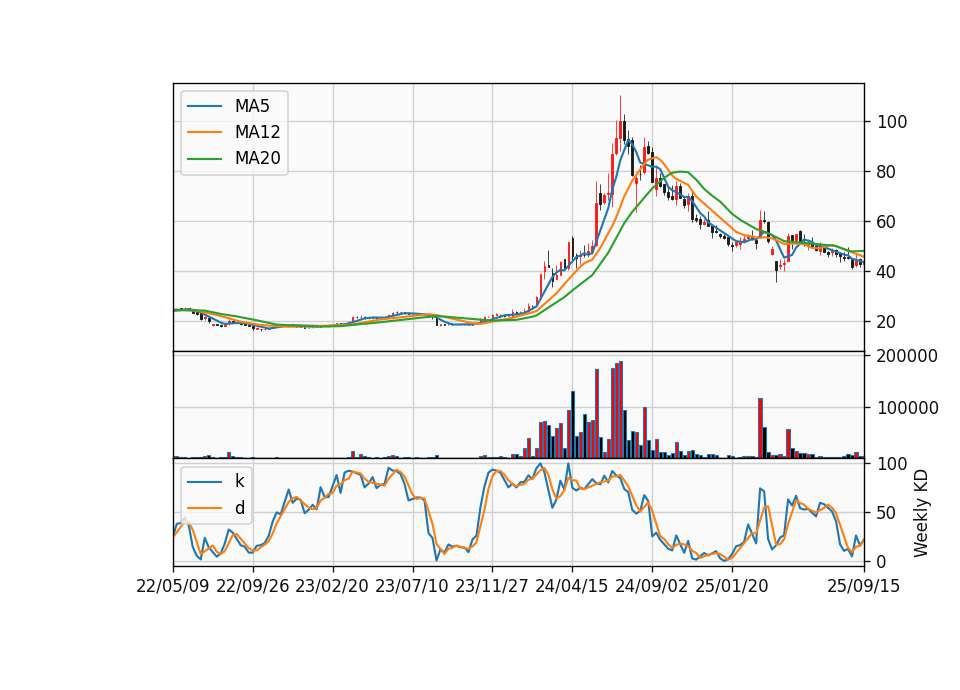Click the 24/09/02 date tick label
Image resolution: width=960 pixels, height=690 pixels.
651,586
